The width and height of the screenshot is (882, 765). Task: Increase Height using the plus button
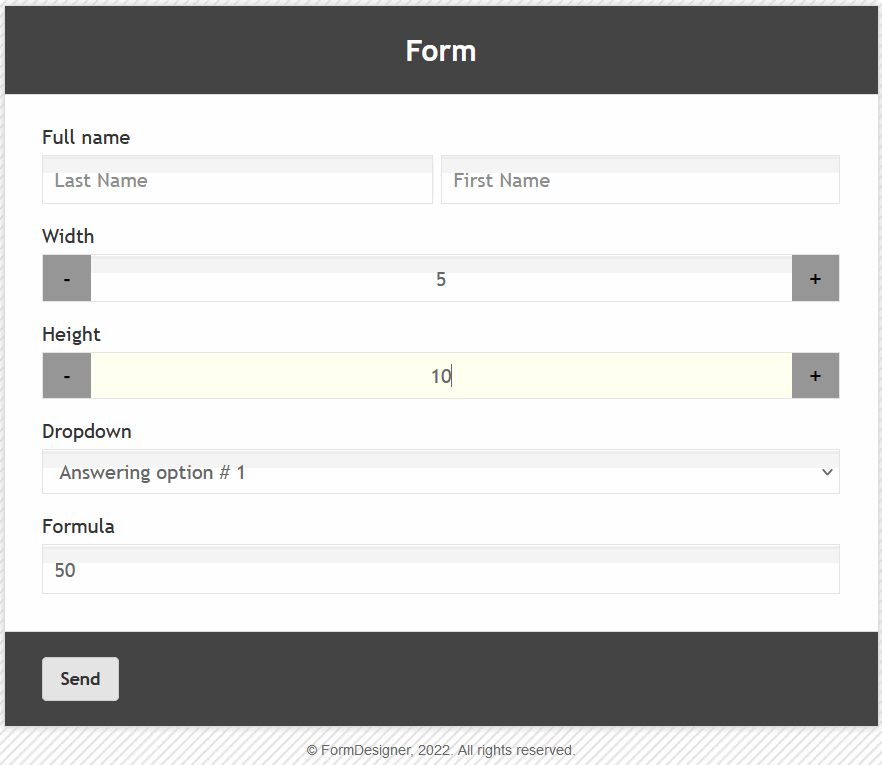[x=815, y=376]
